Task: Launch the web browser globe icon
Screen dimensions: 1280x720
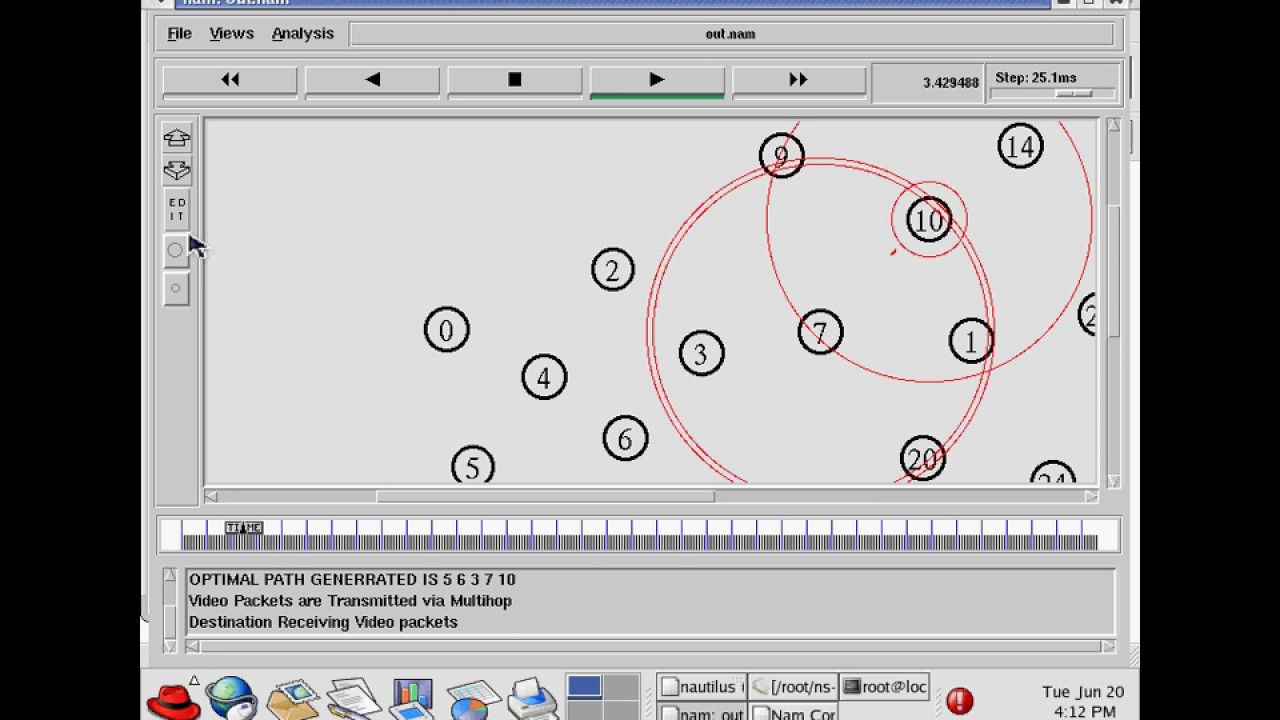Action: coord(232,697)
